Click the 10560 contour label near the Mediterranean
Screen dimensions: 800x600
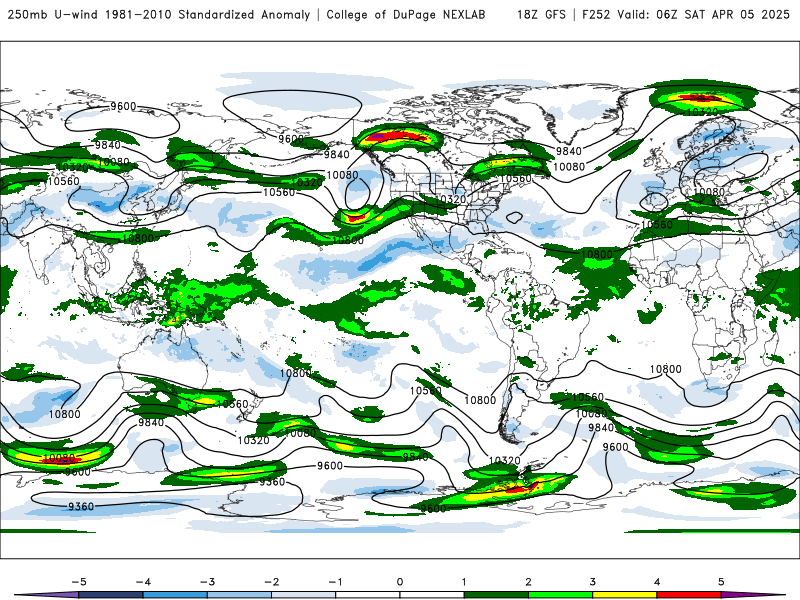point(657,224)
